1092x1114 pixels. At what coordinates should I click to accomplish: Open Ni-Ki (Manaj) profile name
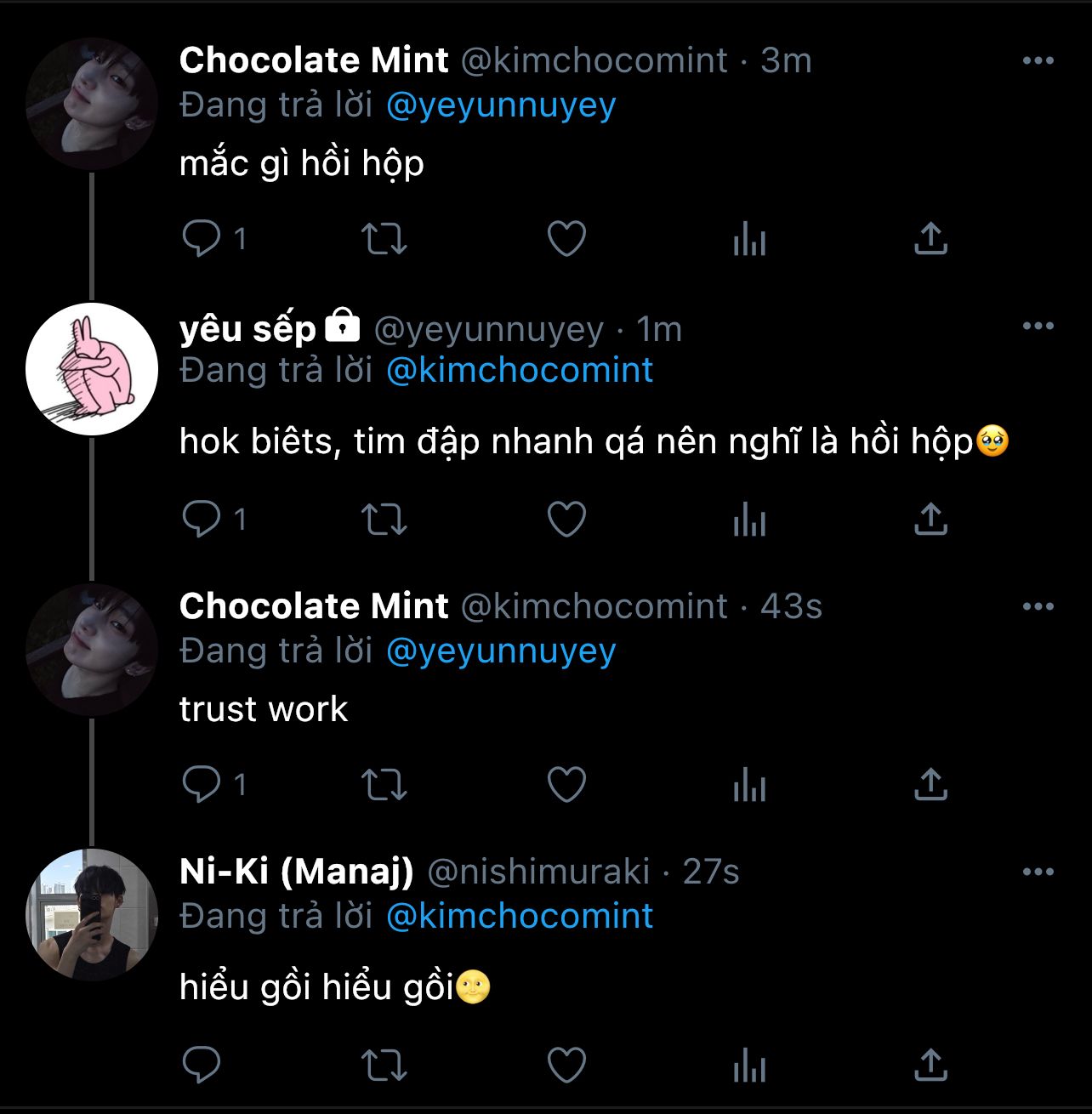click(297, 872)
